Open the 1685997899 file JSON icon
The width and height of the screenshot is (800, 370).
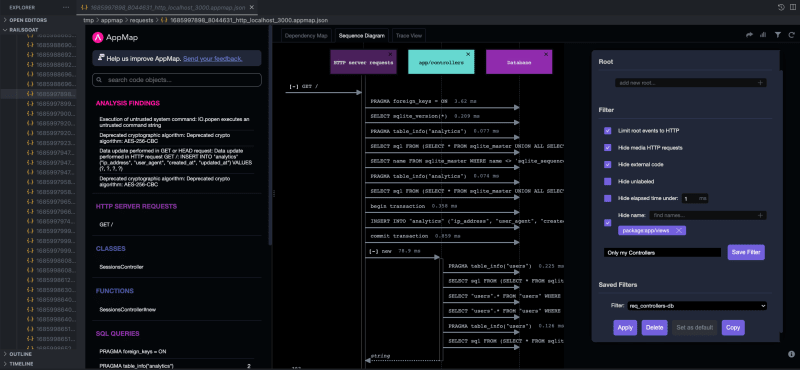click(30, 104)
